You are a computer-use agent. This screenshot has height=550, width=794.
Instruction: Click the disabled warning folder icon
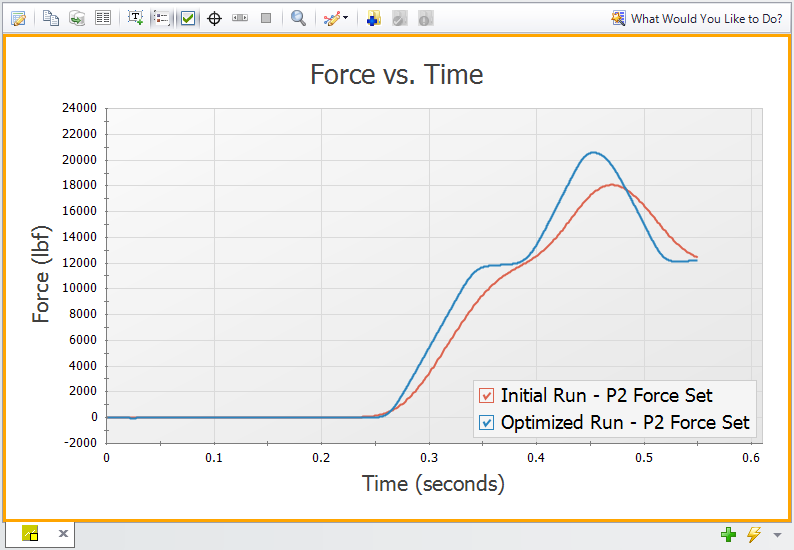coord(425,19)
